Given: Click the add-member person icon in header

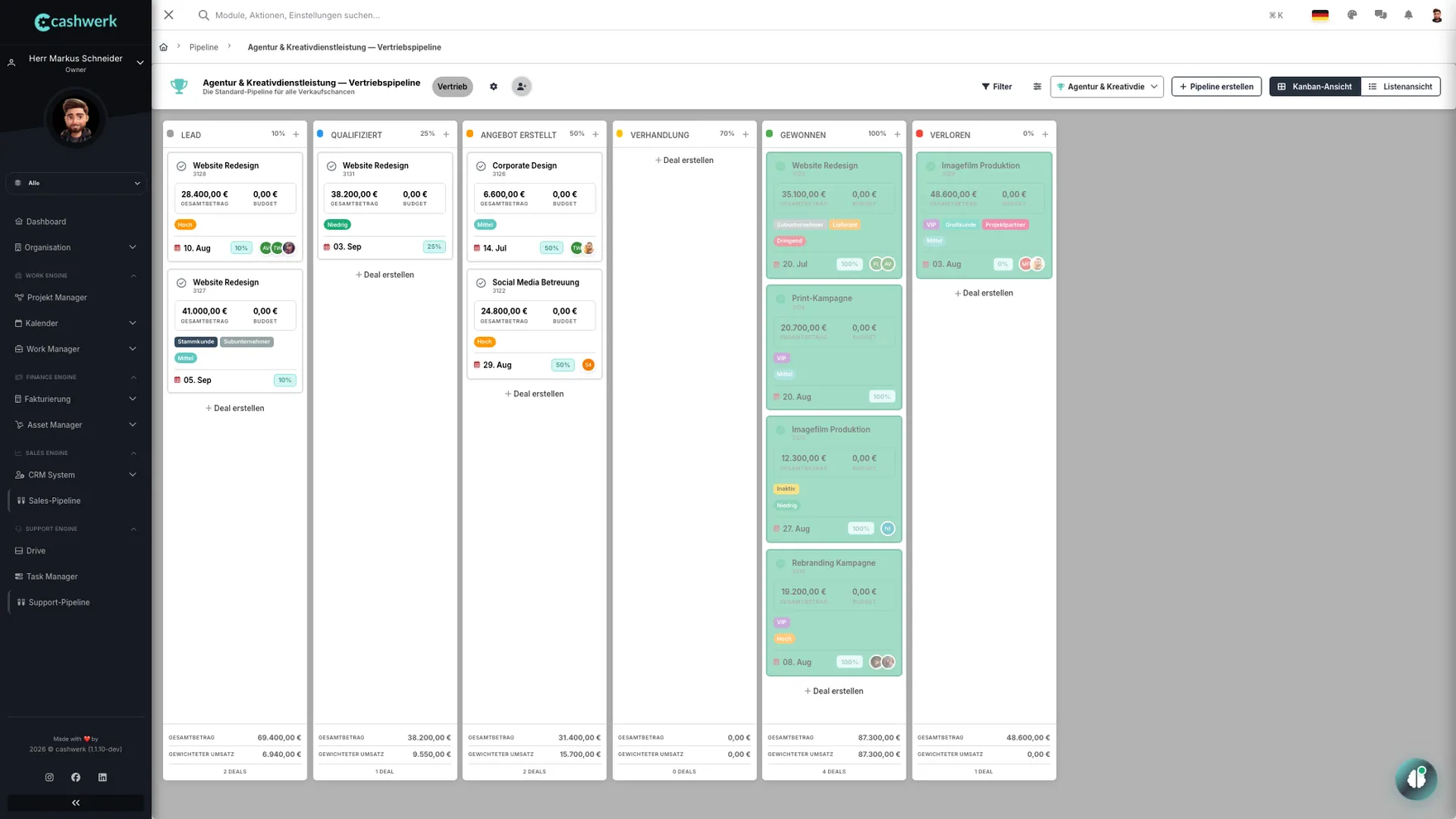Looking at the screenshot, I should point(521,86).
